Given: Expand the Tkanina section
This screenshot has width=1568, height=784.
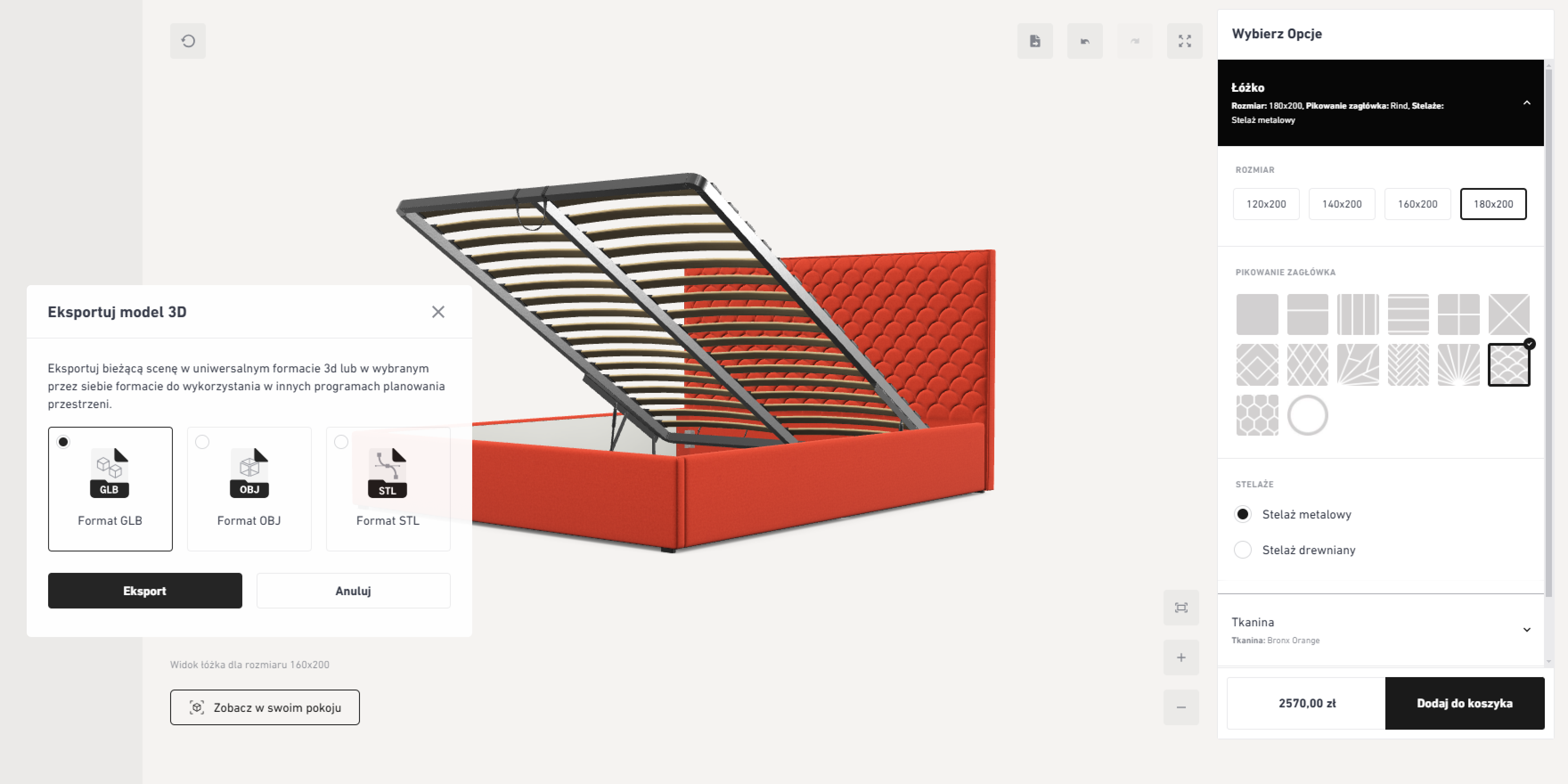Looking at the screenshot, I should 1380,630.
